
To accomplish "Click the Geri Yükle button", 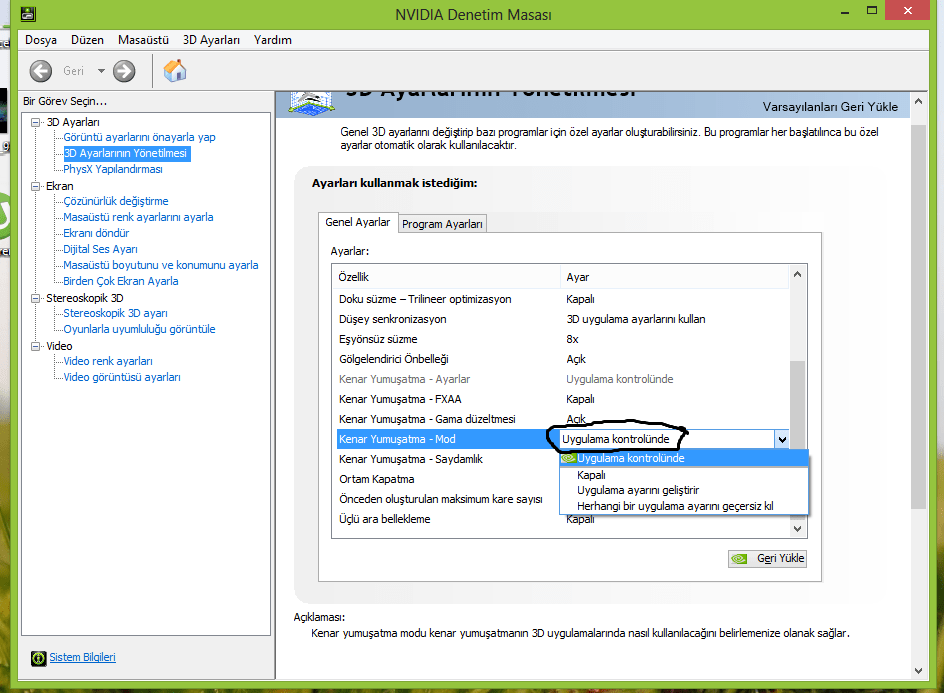I will coord(767,559).
